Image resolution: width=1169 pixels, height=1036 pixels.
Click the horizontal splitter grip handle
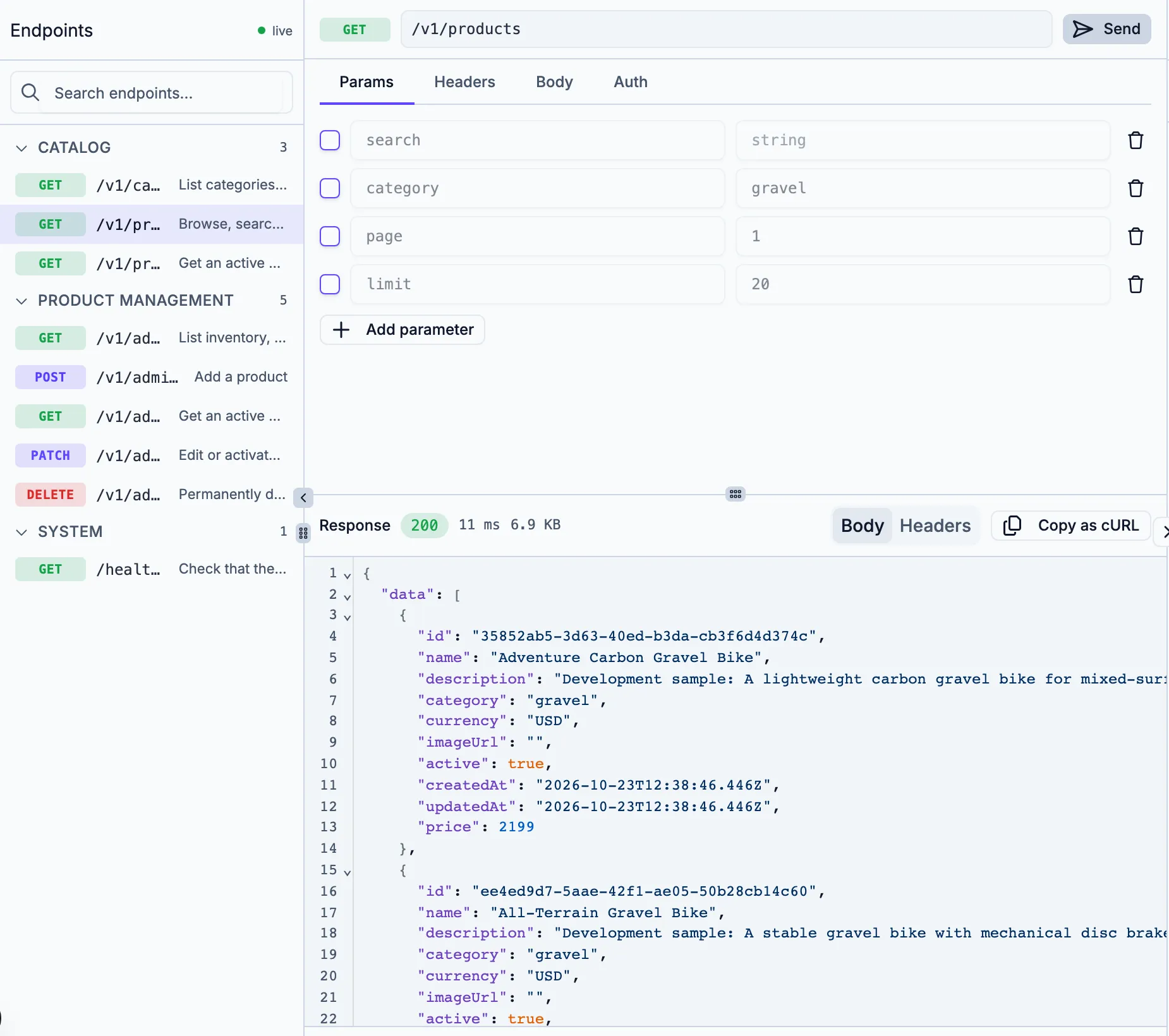coord(736,494)
